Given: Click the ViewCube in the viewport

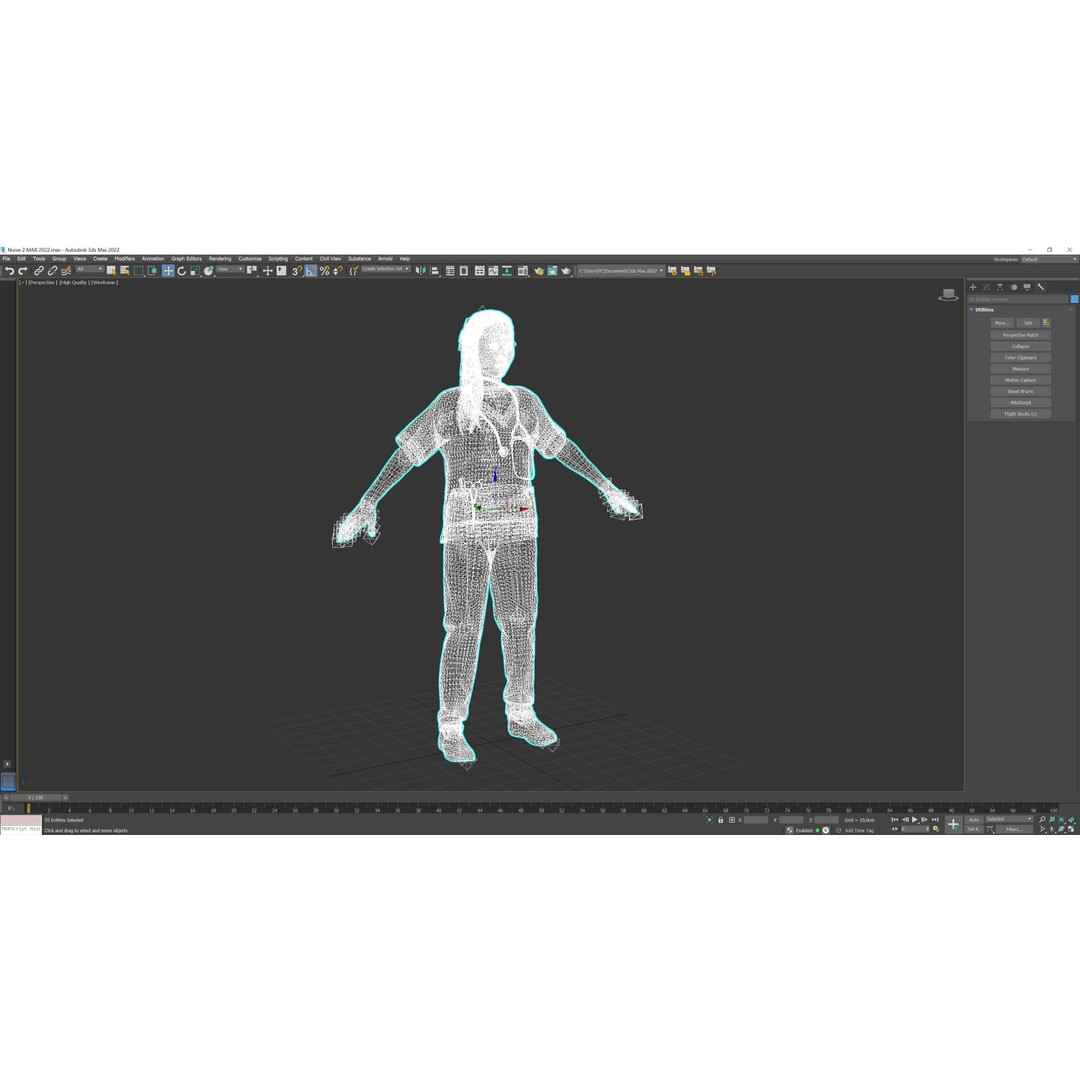Looking at the screenshot, I should (x=948, y=295).
